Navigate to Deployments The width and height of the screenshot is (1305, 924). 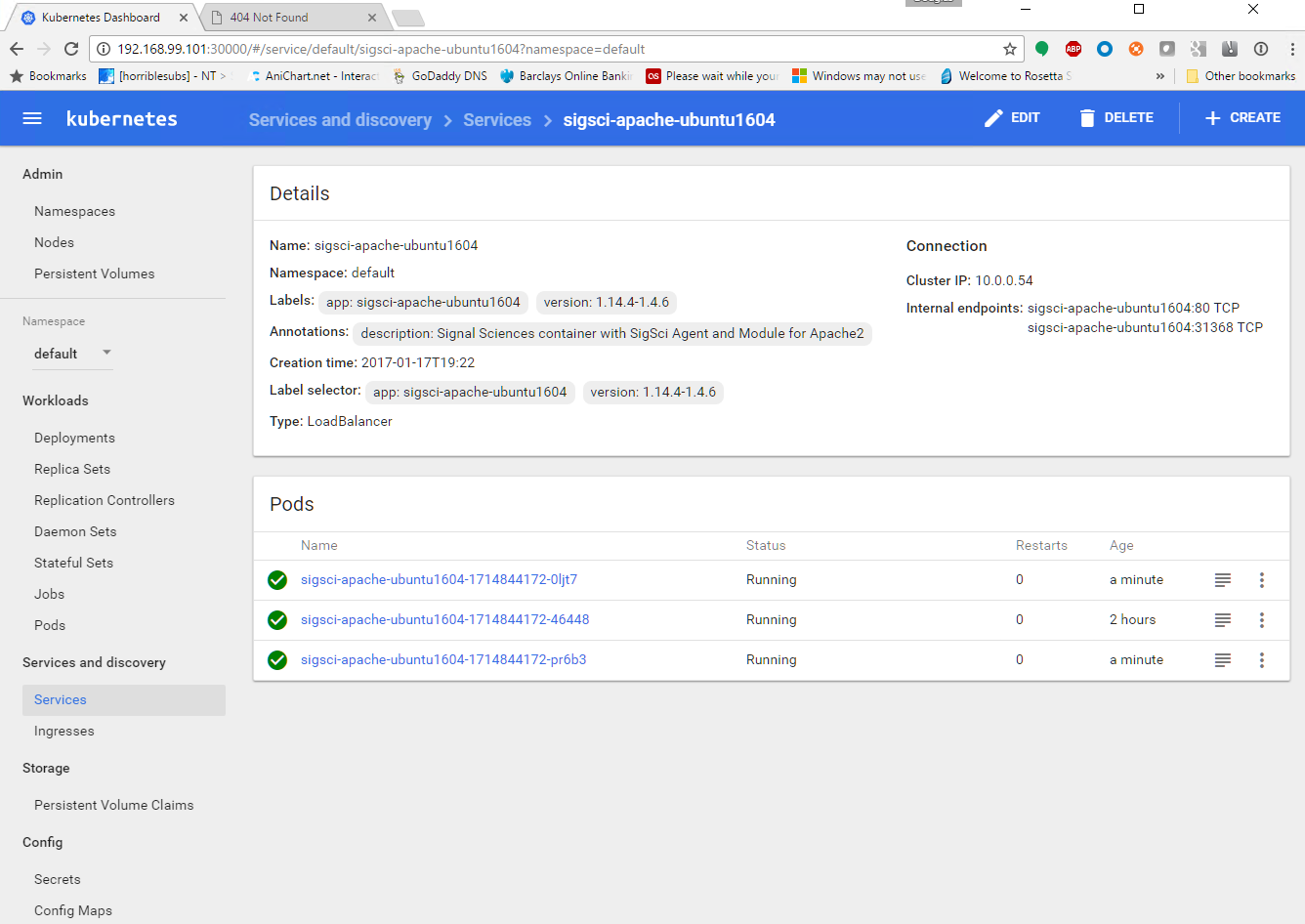point(75,438)
